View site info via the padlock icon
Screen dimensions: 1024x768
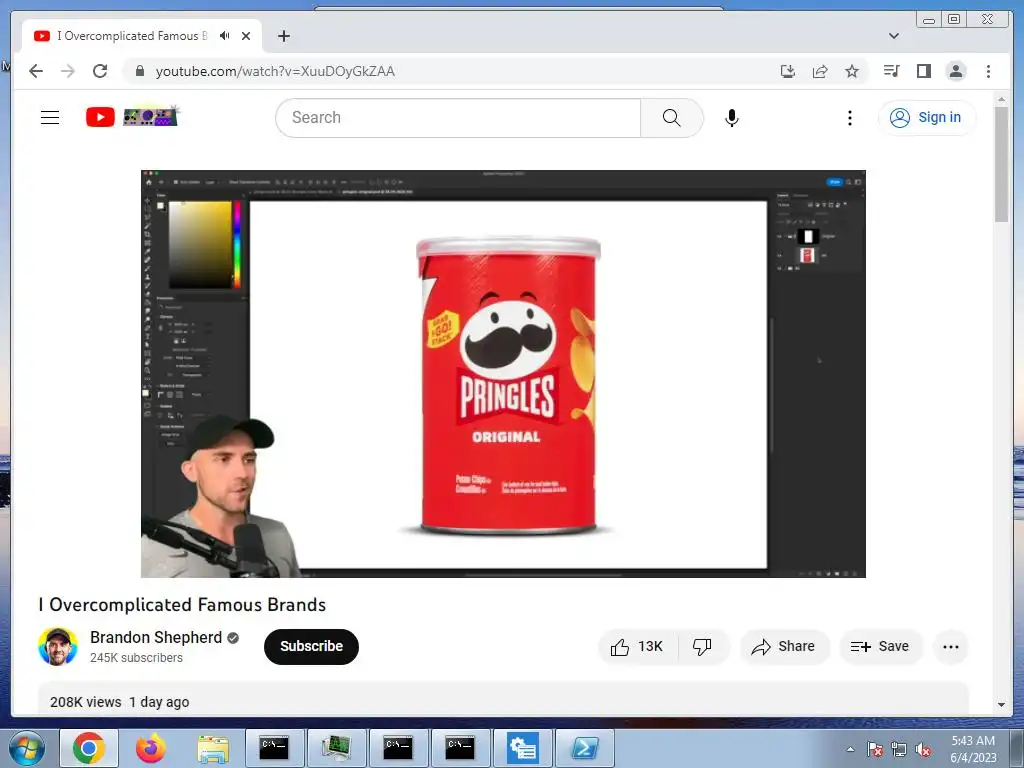pos(139,71)
